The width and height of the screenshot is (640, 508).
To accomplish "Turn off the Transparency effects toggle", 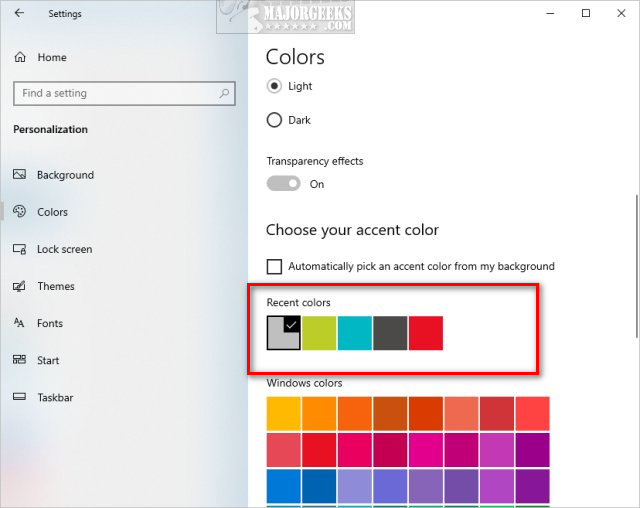I will (283, 184).
